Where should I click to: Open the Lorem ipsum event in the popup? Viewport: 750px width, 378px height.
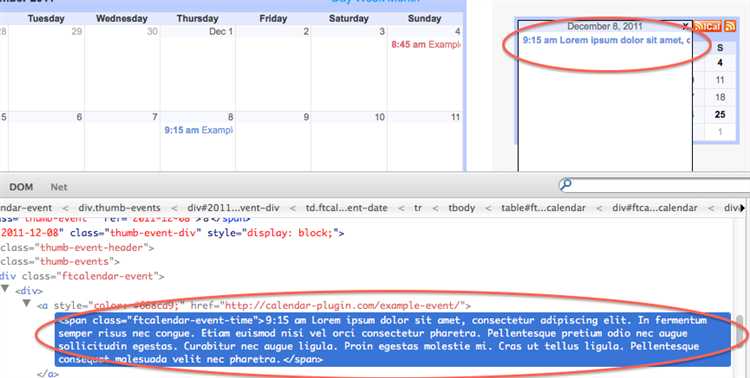tap(607, 41)
